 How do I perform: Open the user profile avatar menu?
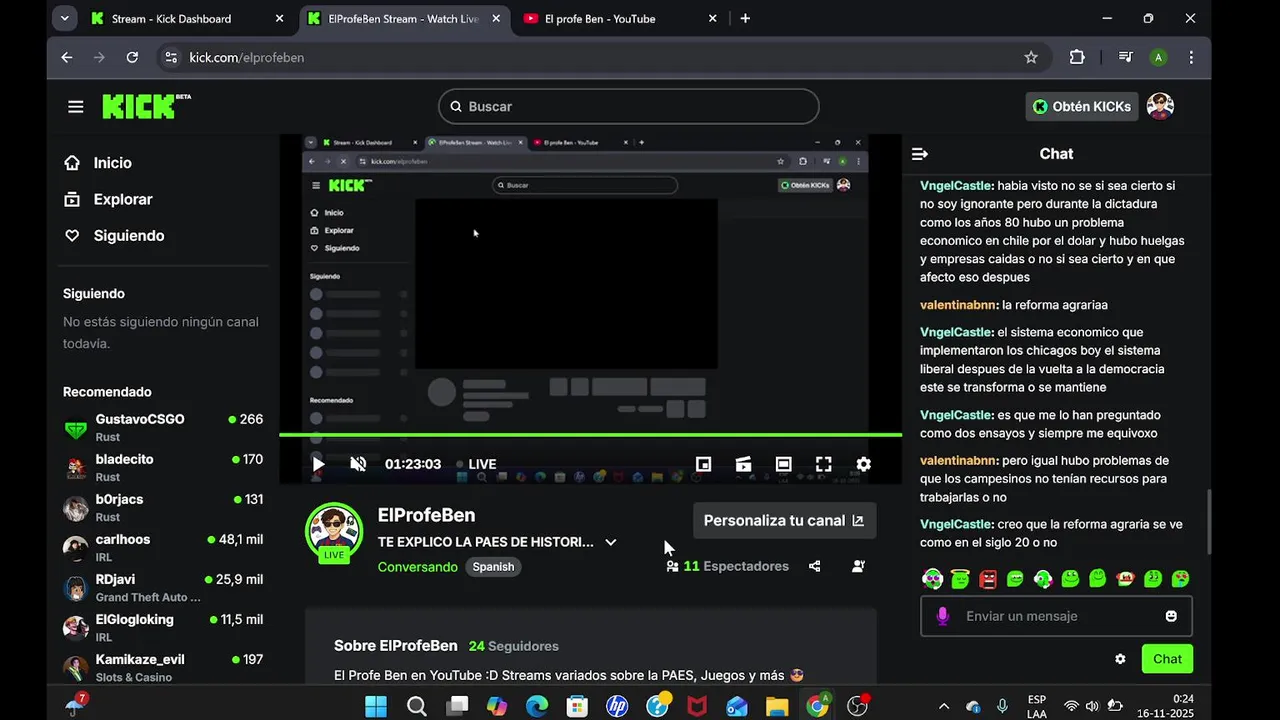[x=1160, y=106]
